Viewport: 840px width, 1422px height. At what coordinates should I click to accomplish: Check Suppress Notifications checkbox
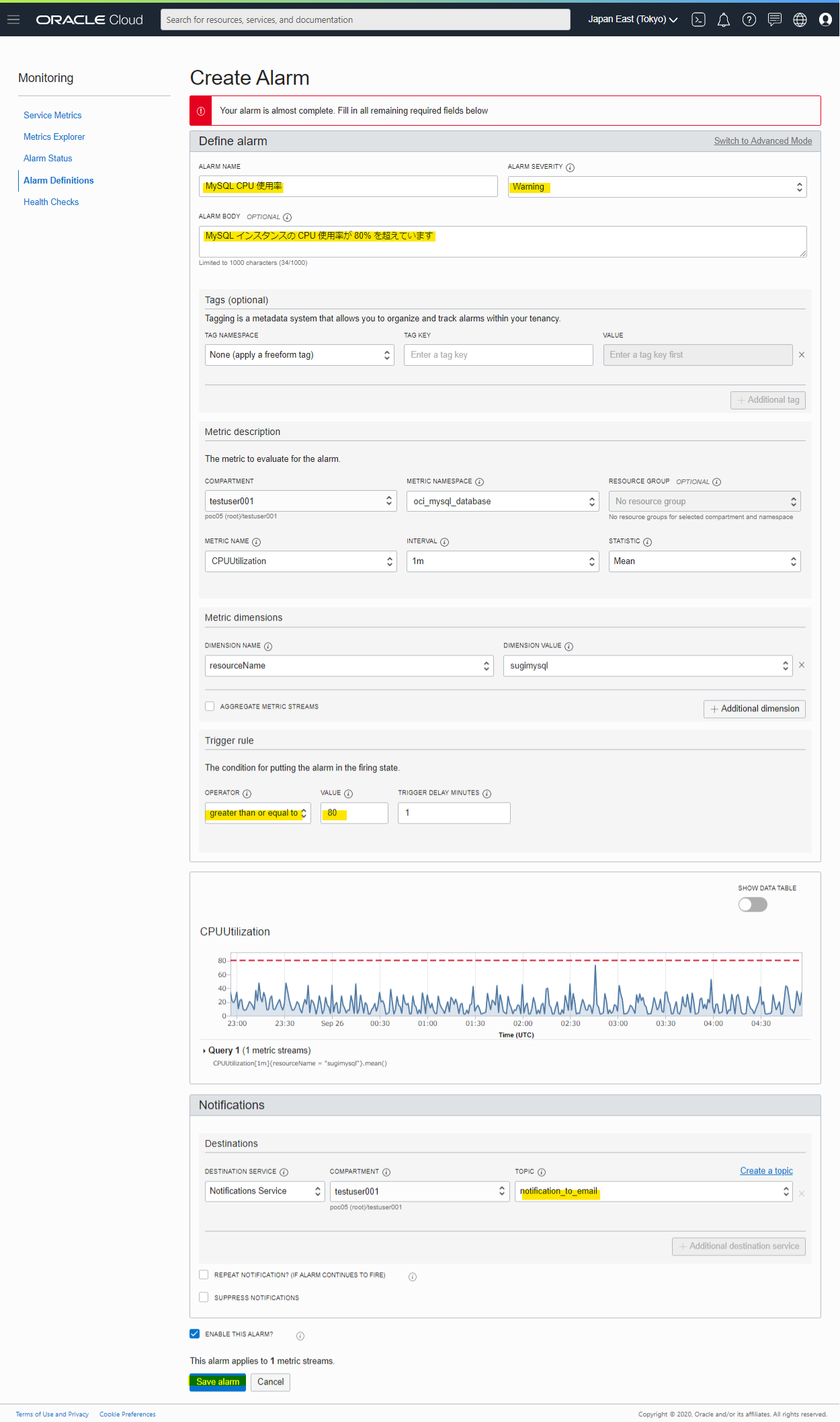pyautogui.click(x=204, y=1297)
